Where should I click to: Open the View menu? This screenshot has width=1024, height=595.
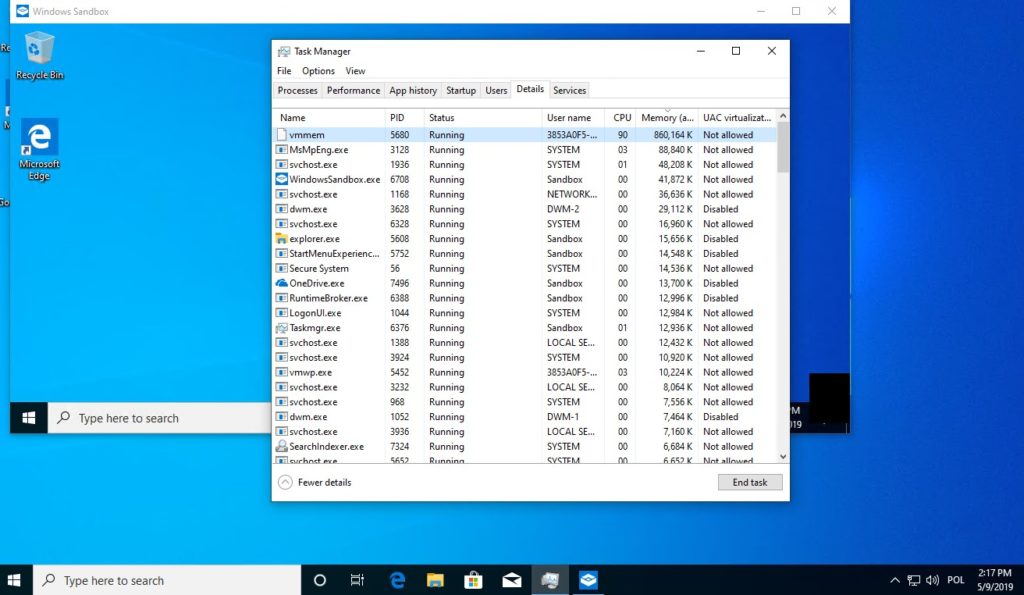click(x=355, y=71)
